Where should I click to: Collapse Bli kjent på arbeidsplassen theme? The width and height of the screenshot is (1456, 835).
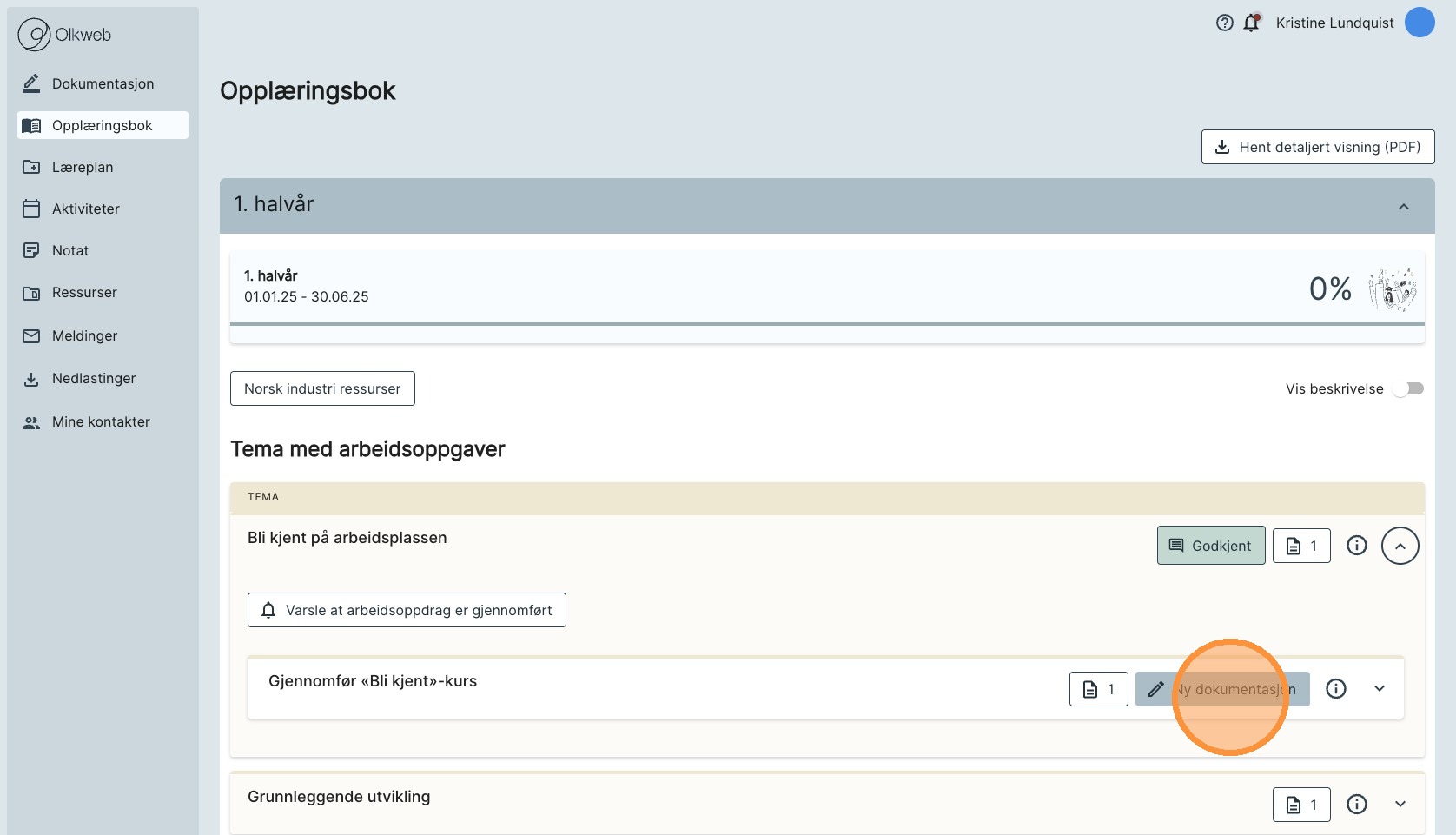[x=1400, y=546]
